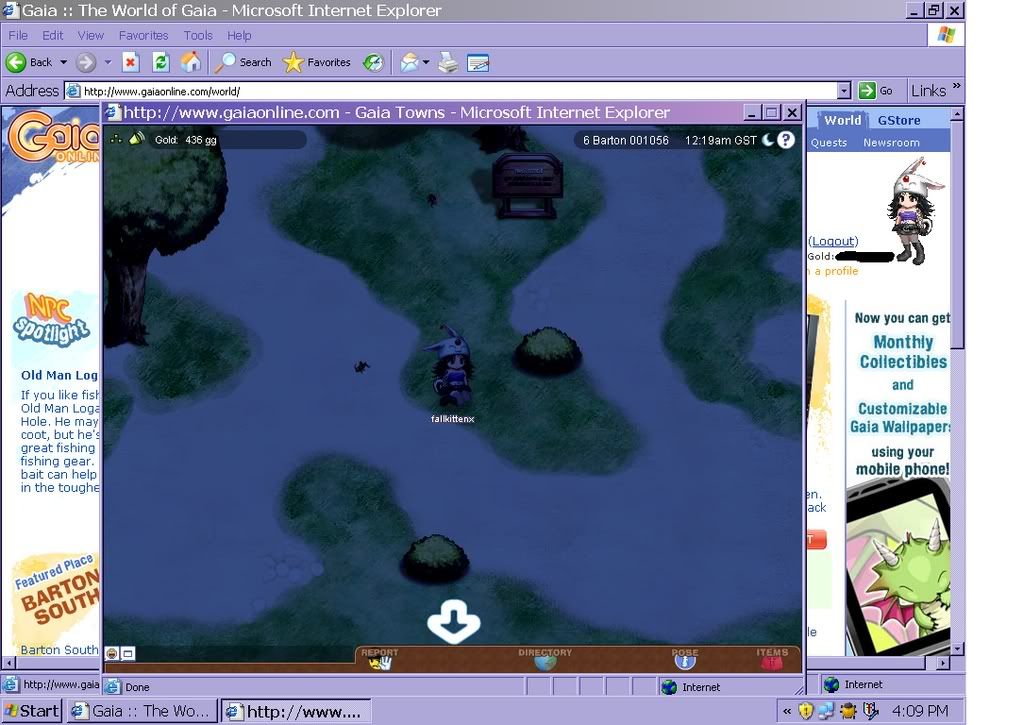Open the Tools menu

click(198, 35)
